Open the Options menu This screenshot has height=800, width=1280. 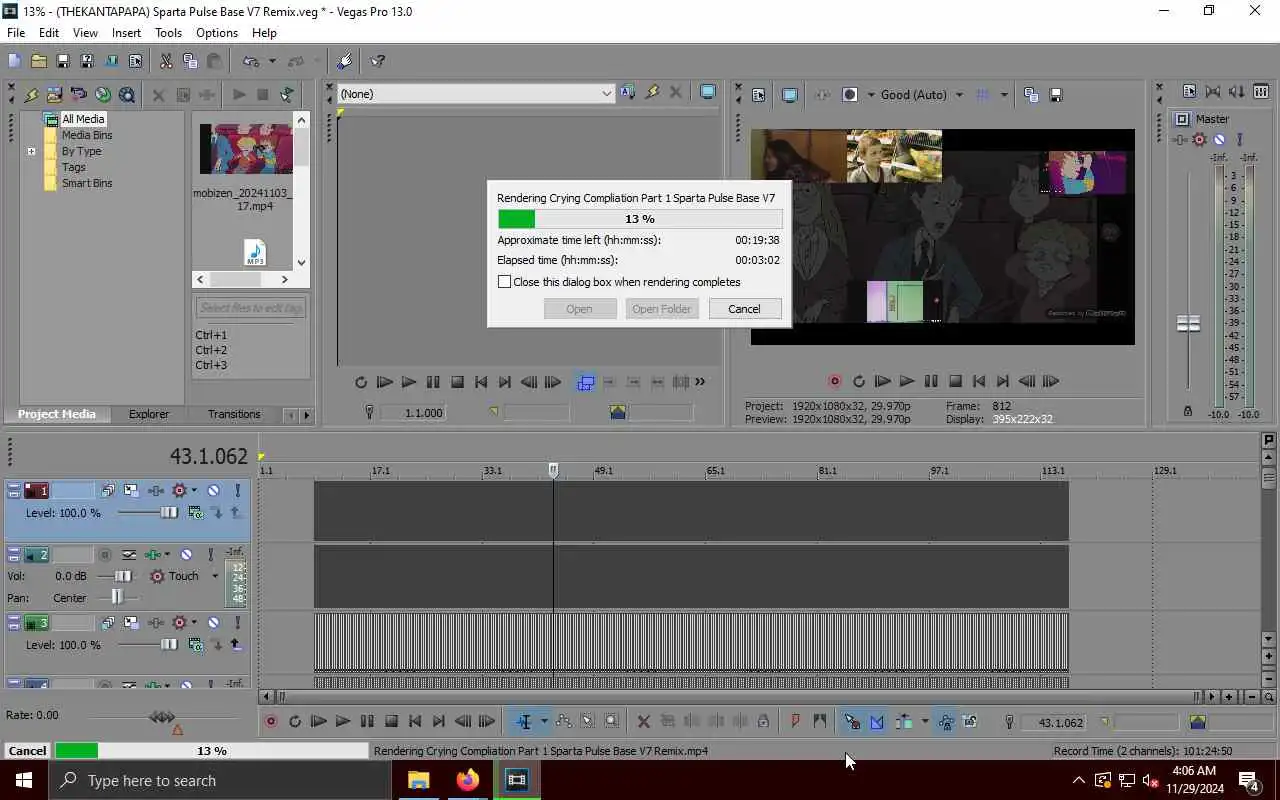(x=217, y=33)
